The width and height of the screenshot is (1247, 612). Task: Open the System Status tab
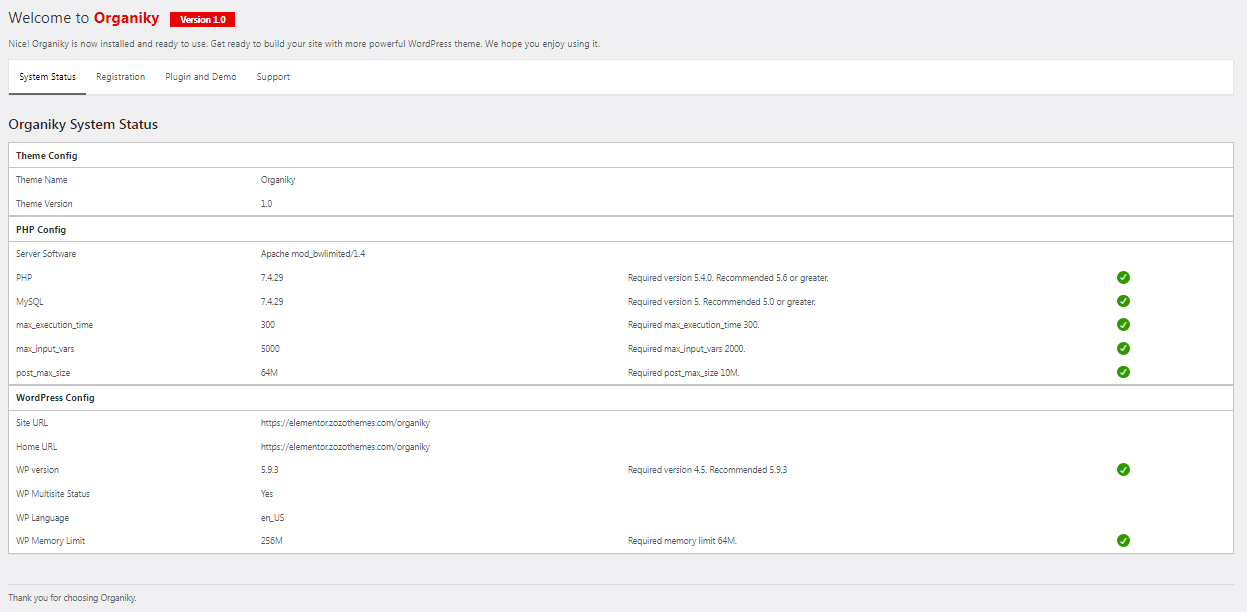coord(47,77)
